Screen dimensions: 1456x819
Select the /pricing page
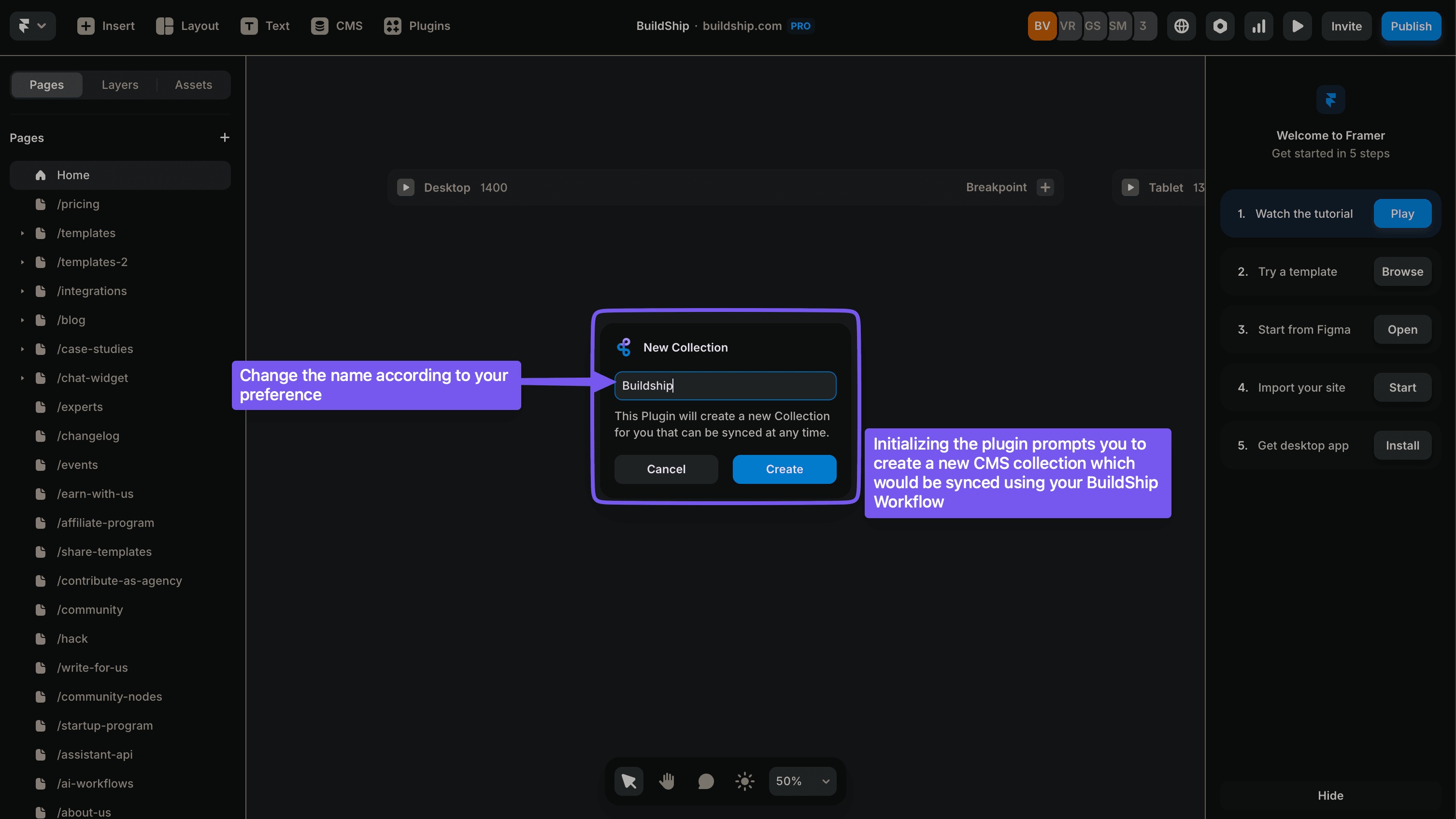[120, 204]
